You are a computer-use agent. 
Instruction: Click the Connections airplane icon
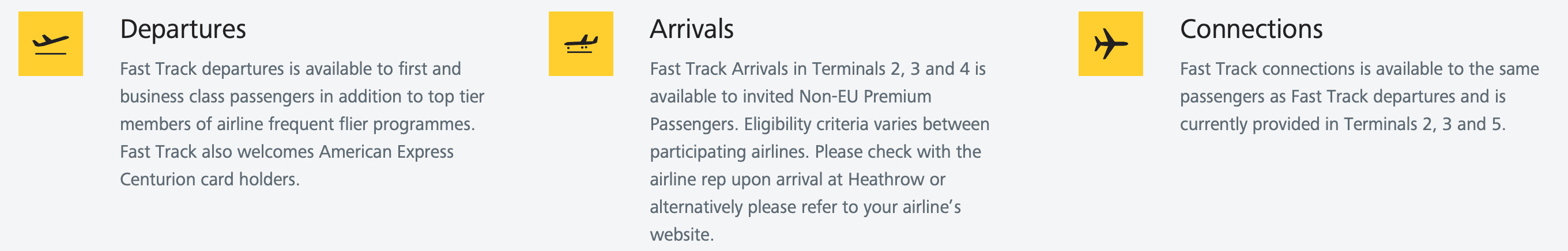pyautogui.click(x=1110, y=44)
